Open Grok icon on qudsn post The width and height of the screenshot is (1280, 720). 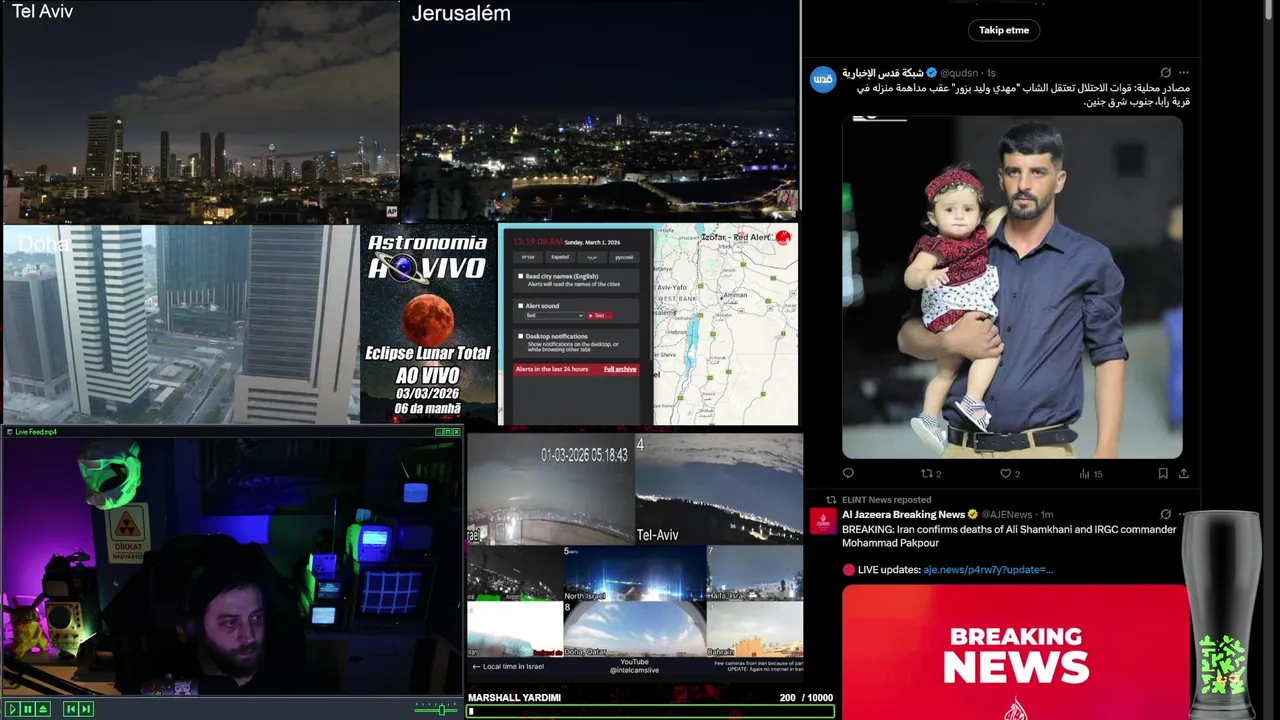(x=1165, y=73)
